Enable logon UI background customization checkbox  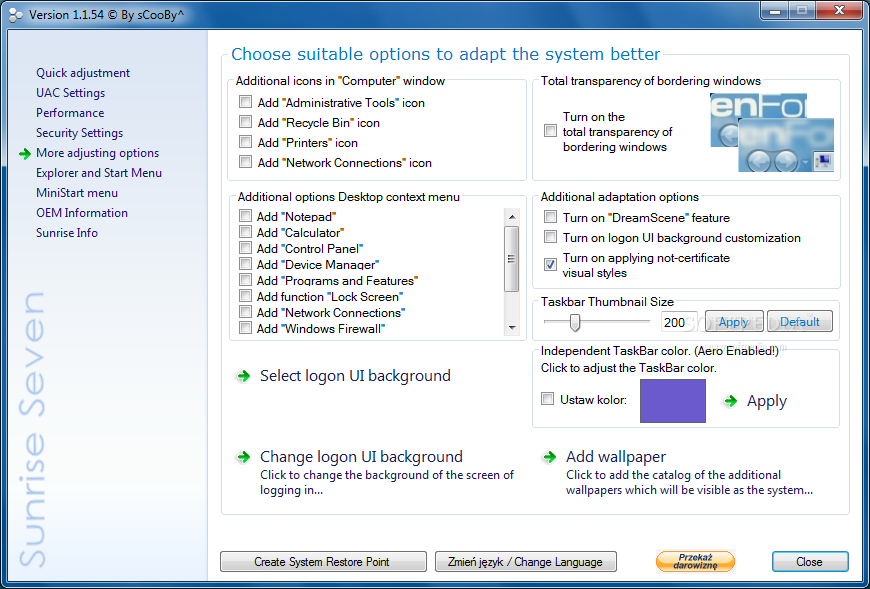tap(550, 237)
